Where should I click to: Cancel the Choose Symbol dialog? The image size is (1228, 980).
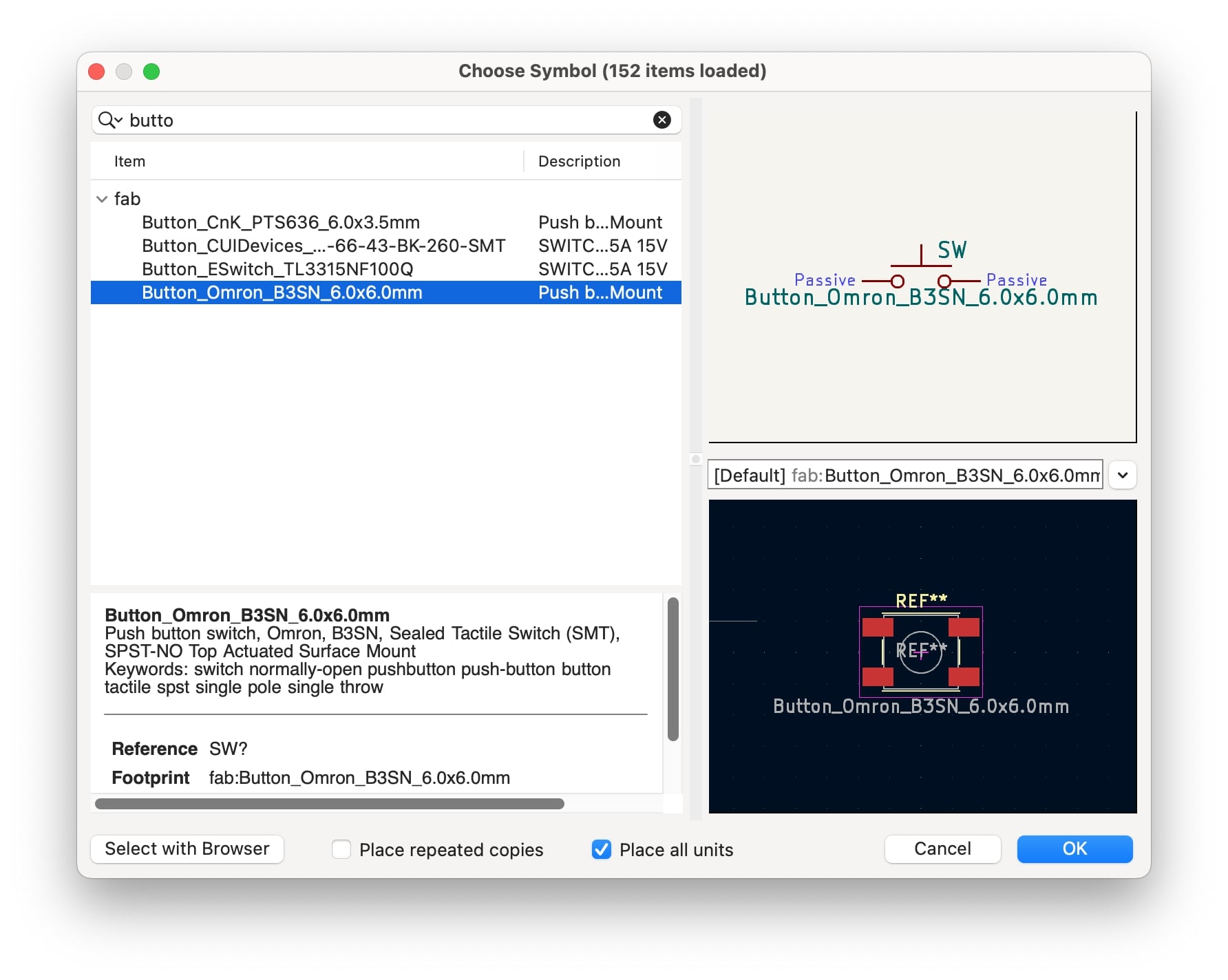942,849
